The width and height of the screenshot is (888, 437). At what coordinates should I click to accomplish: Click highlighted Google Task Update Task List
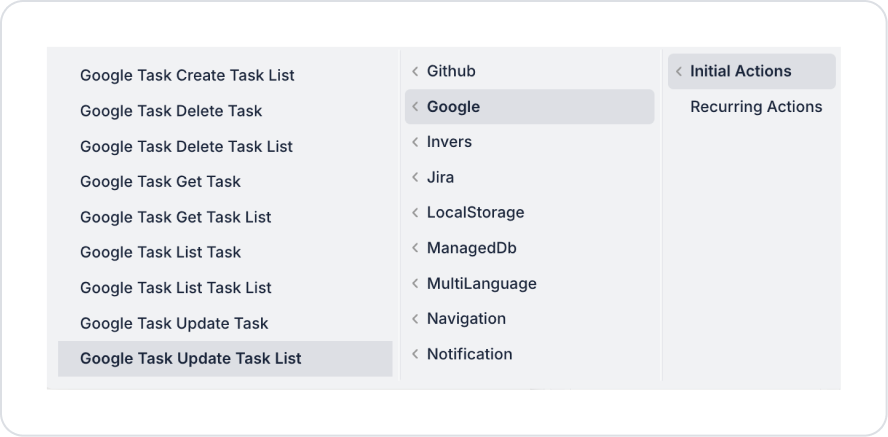pos(190,358)
